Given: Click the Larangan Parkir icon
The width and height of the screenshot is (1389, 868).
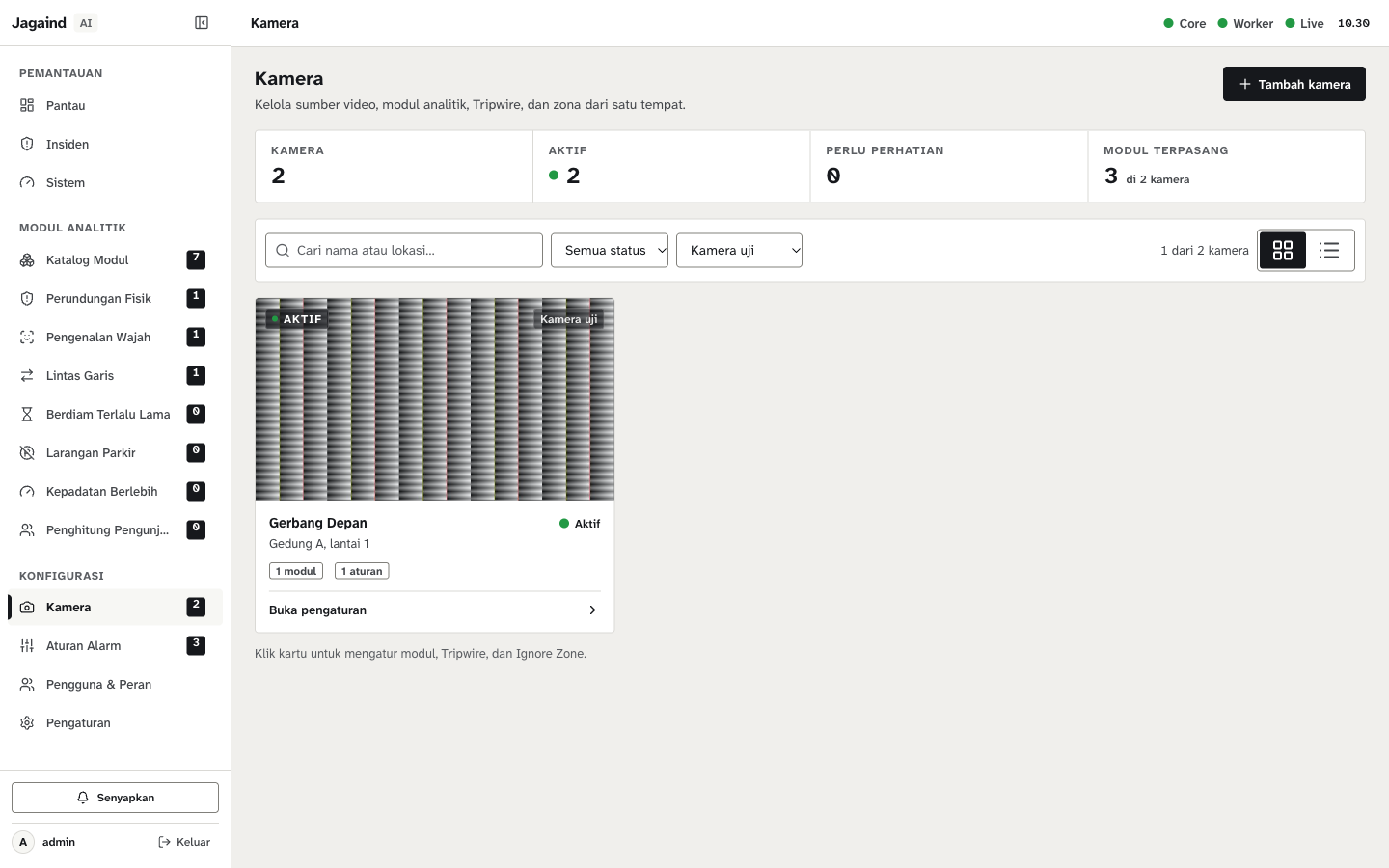Looking at the screenshot, I should point(27,452).
